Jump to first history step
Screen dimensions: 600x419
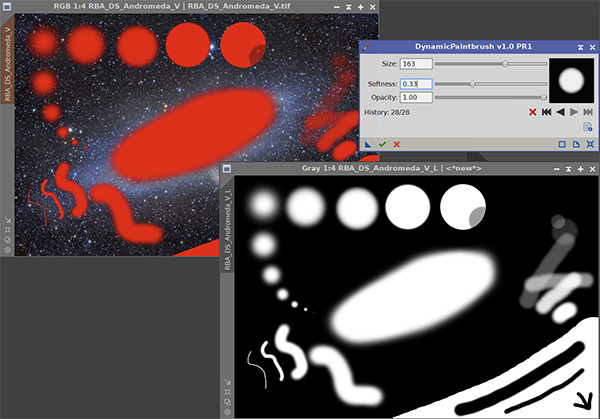click(x=547, y=112)
